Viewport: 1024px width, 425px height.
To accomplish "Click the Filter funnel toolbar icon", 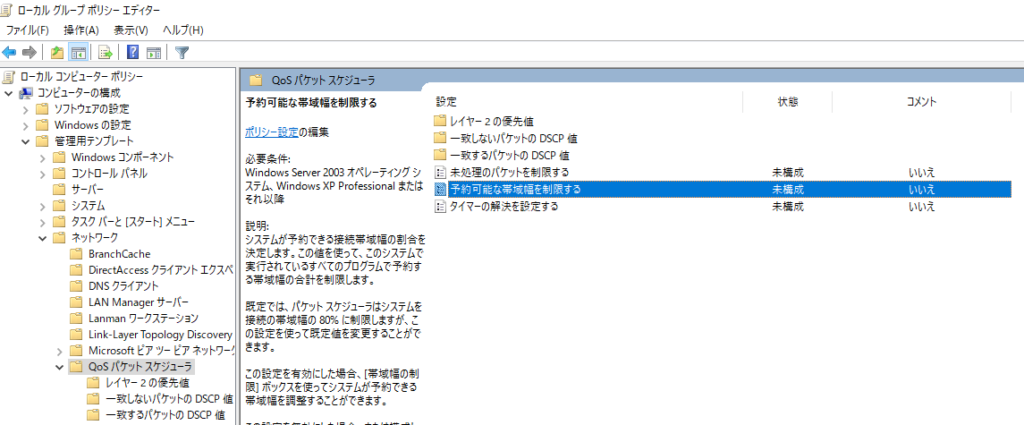I will (x=182, y=52).
